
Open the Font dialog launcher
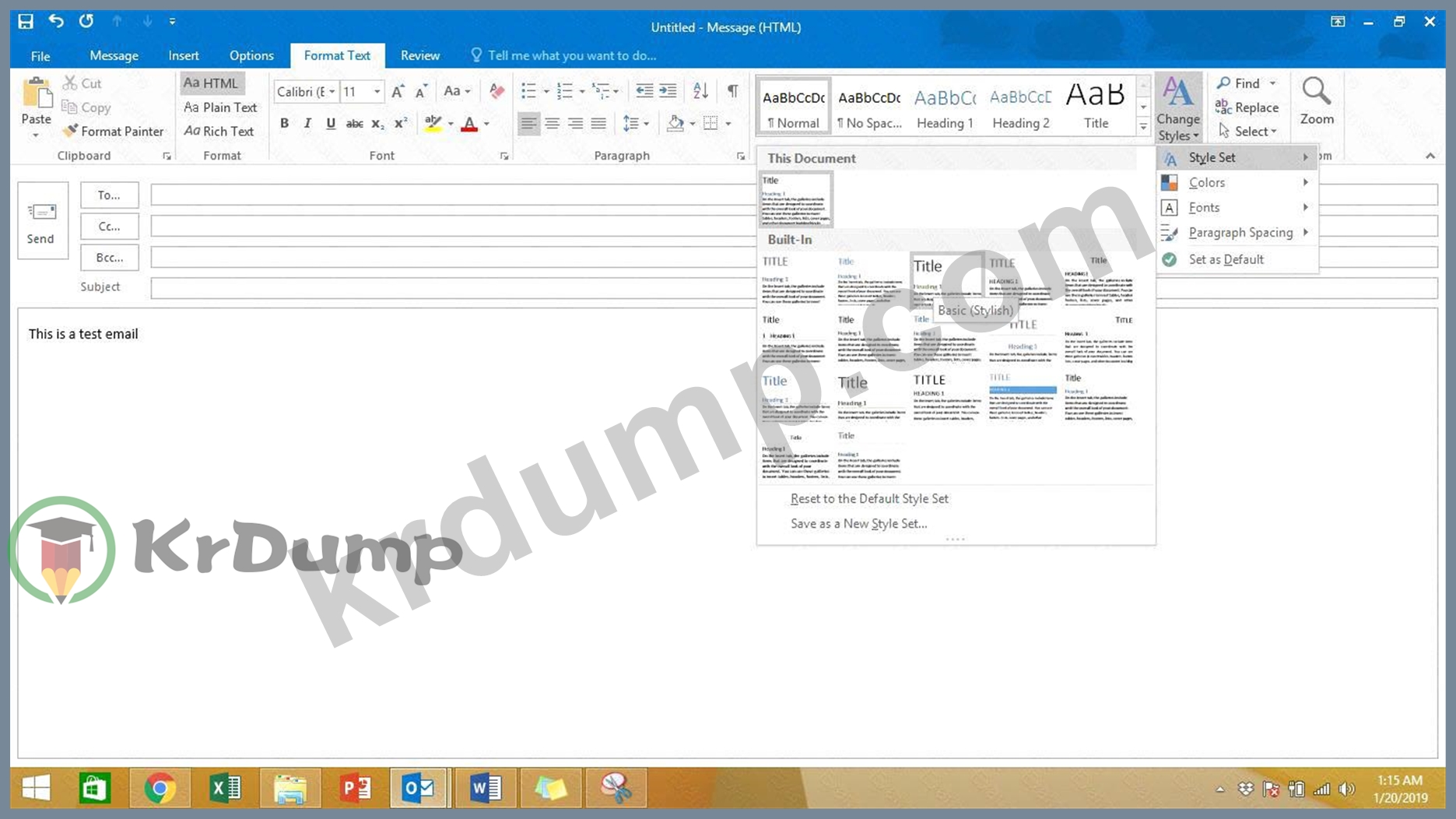[504, 156]
